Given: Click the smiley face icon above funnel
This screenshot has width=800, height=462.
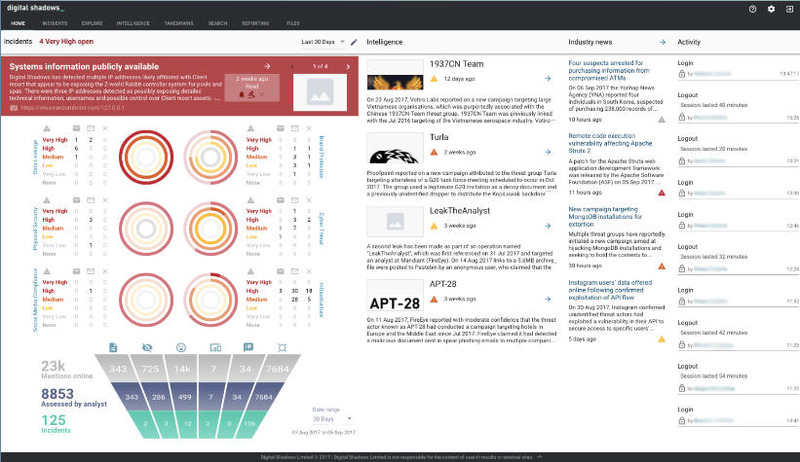Looking at the screenshot, I should point(181,346).
